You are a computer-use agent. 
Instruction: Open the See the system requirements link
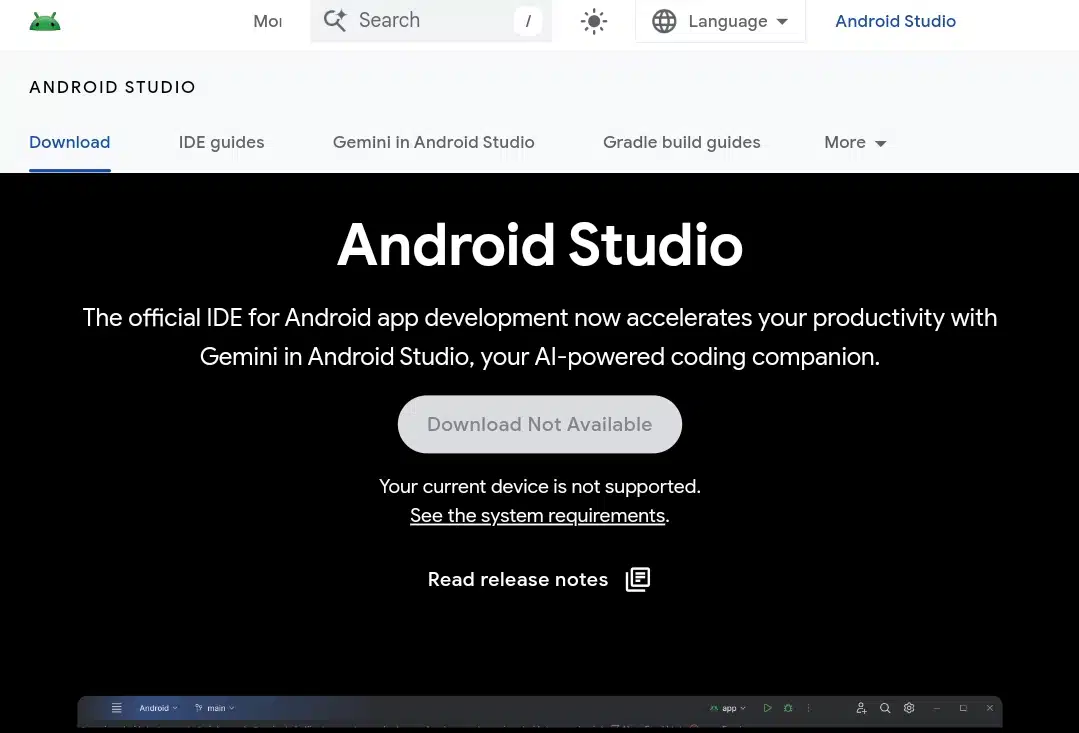(537, 516)
